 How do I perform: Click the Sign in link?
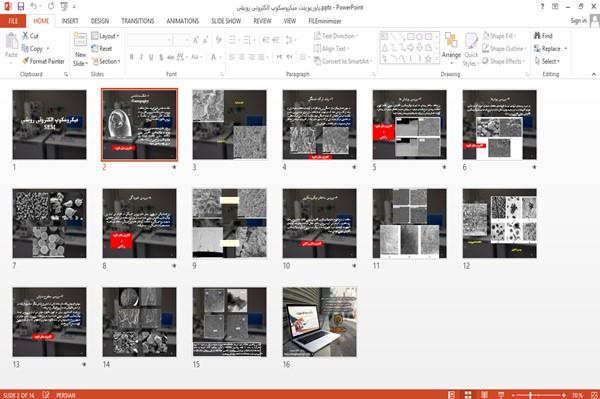578,21
